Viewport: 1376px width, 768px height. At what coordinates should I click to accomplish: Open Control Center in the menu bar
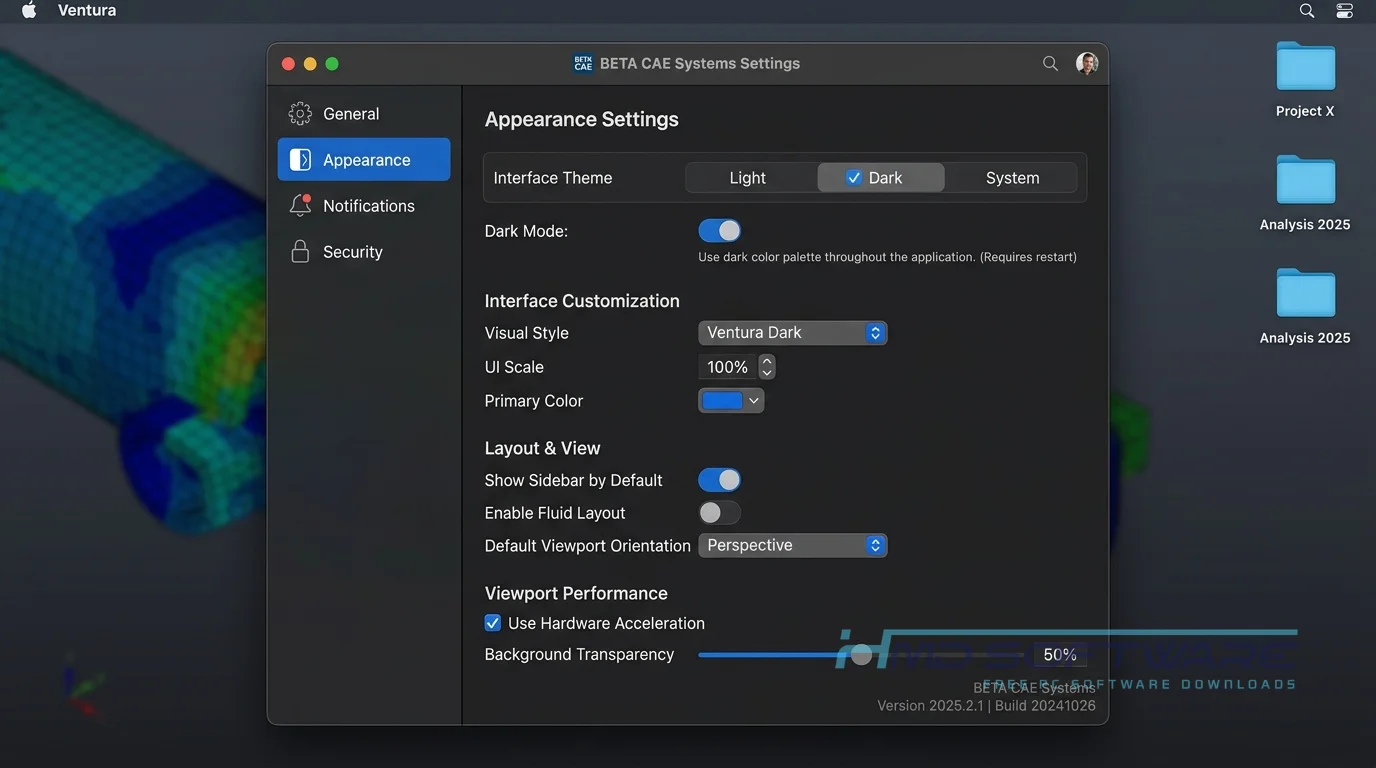(x=1345, y=10)
